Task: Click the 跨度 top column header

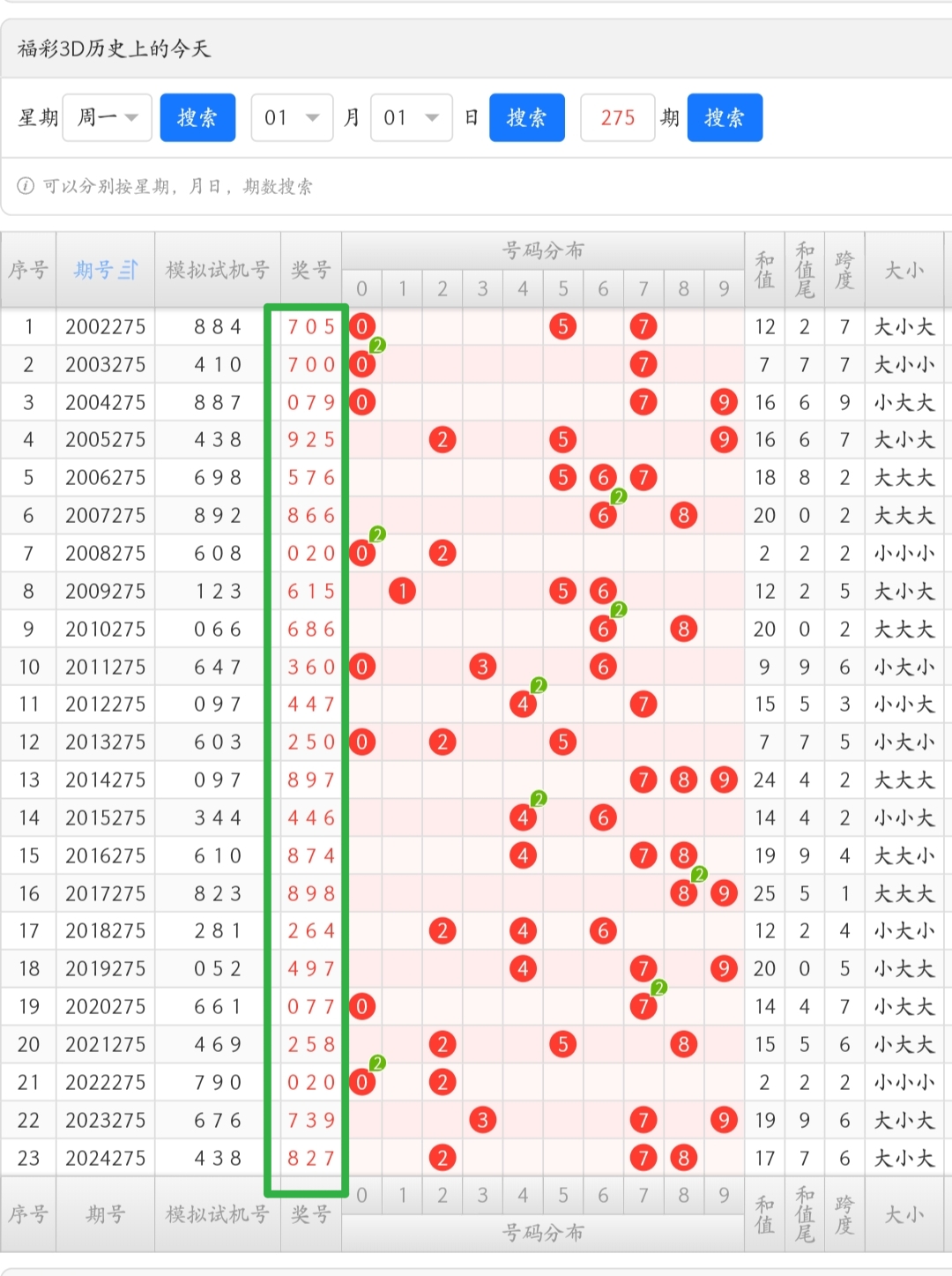Action: tap(844, 270)
